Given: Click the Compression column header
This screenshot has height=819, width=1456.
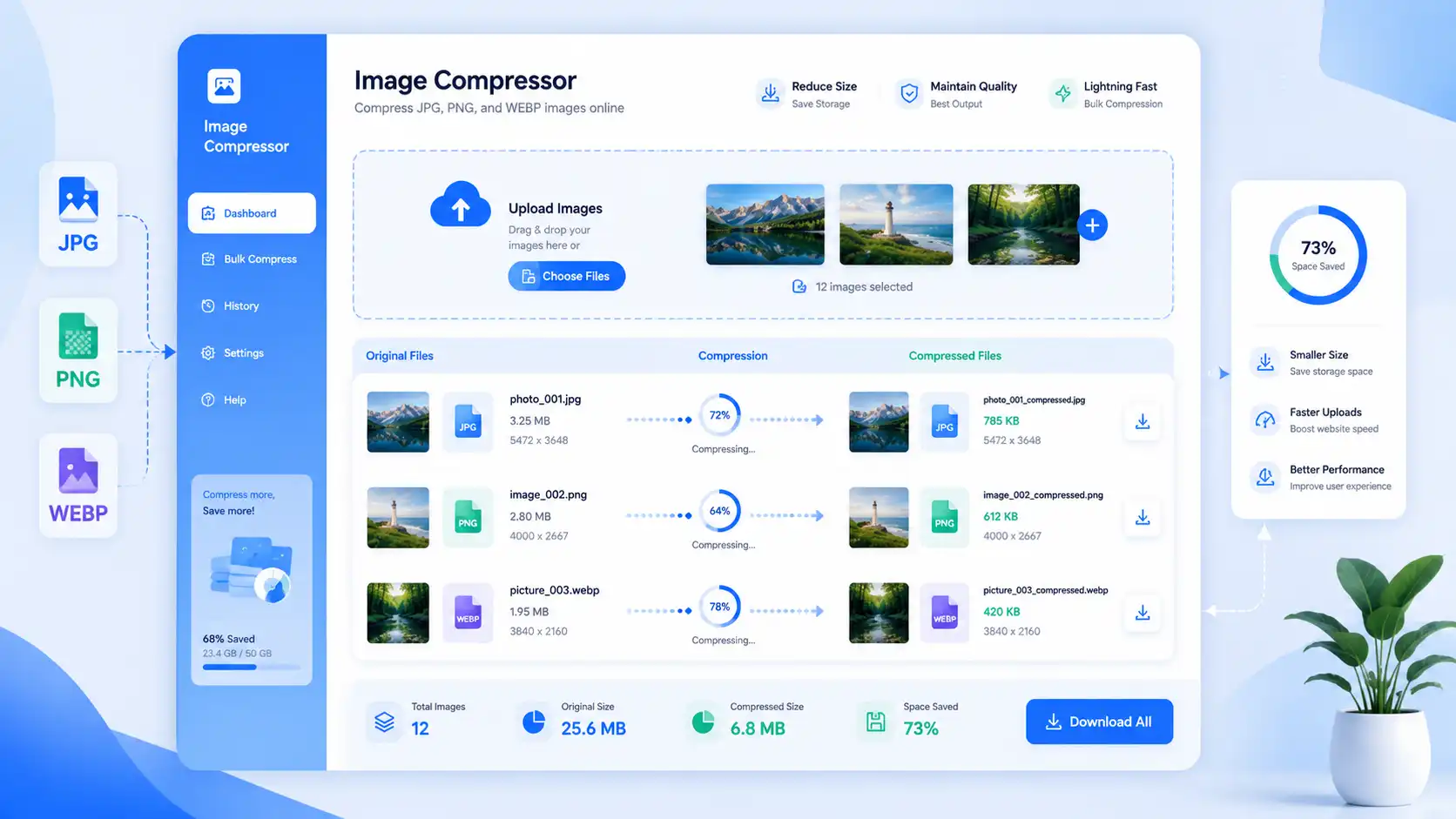Looking at the screenshot, I should (x=733, y=356).
